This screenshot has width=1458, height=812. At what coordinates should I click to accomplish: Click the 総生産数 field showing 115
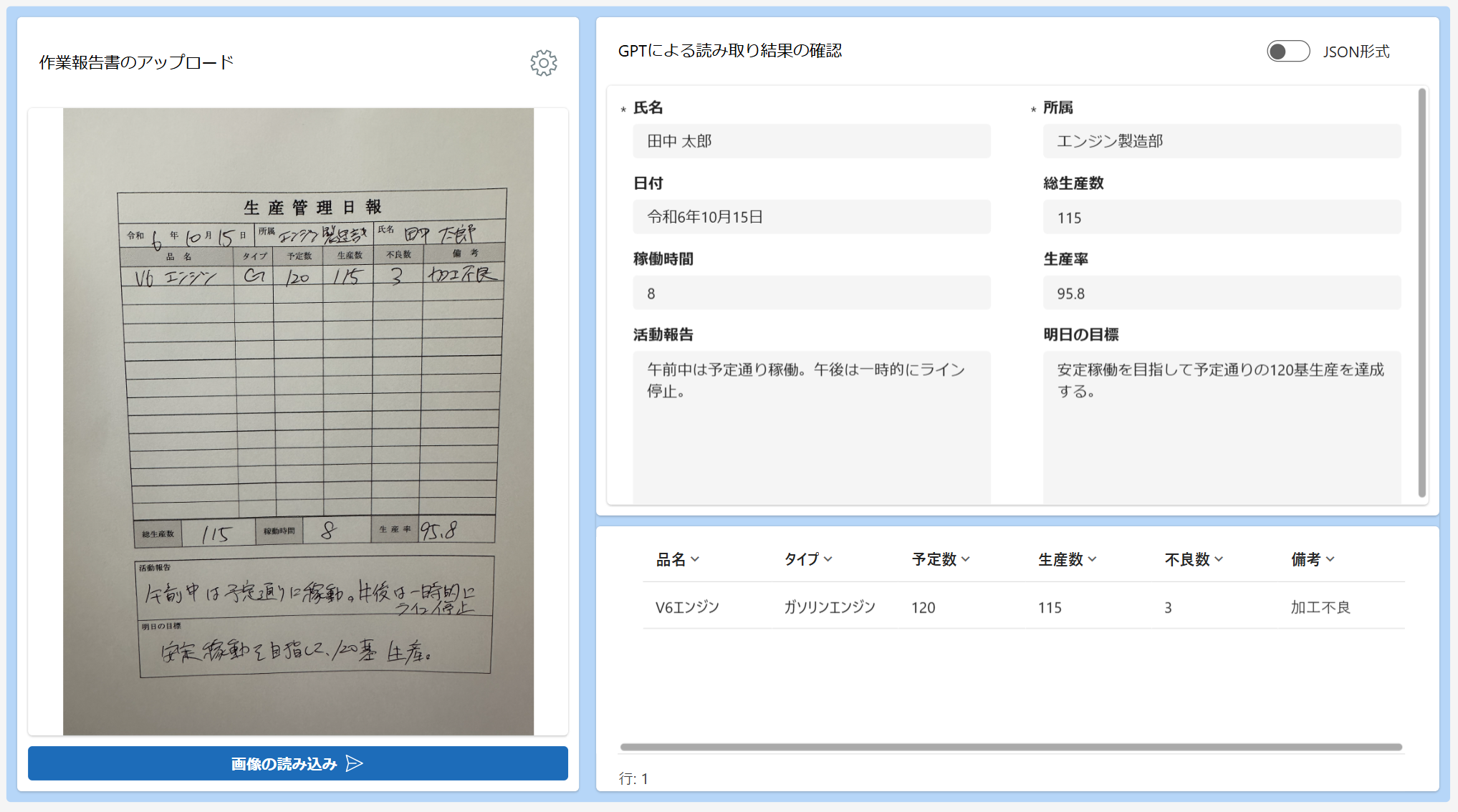coord(1221,217)
